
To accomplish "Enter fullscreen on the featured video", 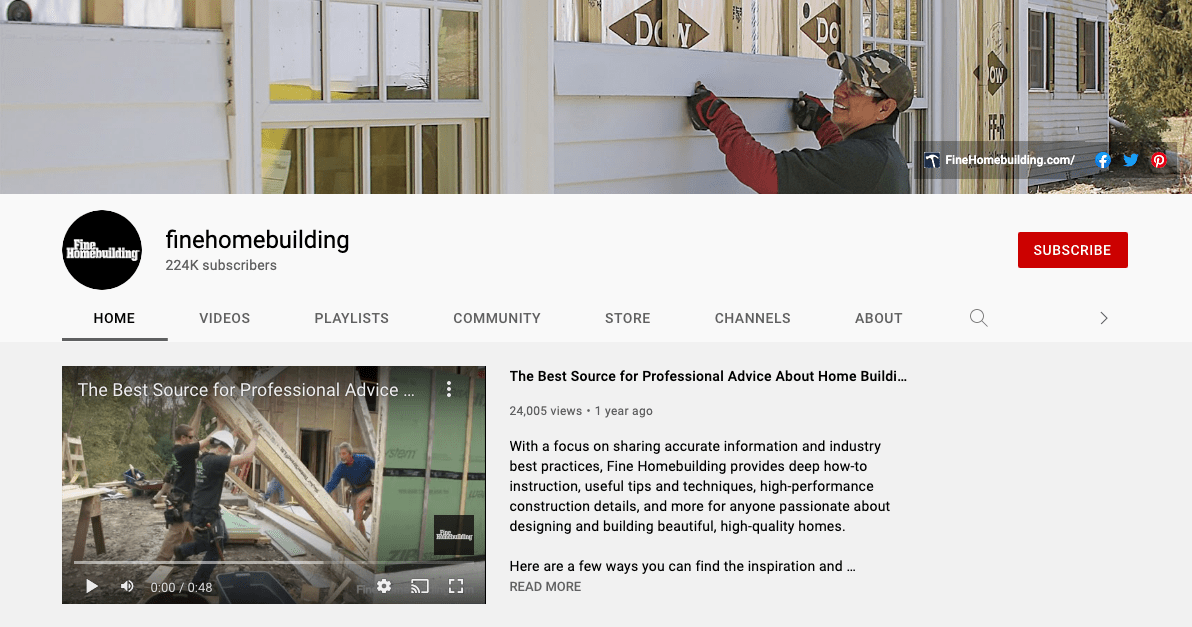I will click(x=455, y=586).
